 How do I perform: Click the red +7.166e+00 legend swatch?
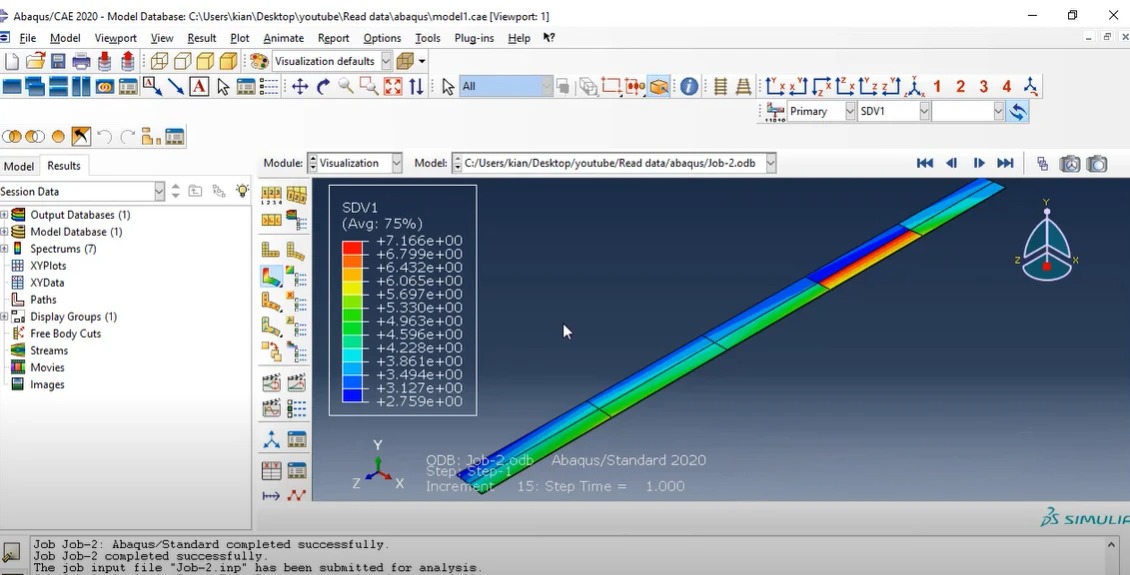click(352, 247)
